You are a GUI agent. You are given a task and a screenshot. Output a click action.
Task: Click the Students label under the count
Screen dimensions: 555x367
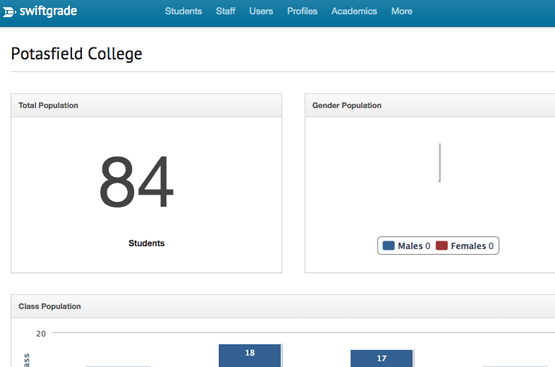(x=147, y=243)
